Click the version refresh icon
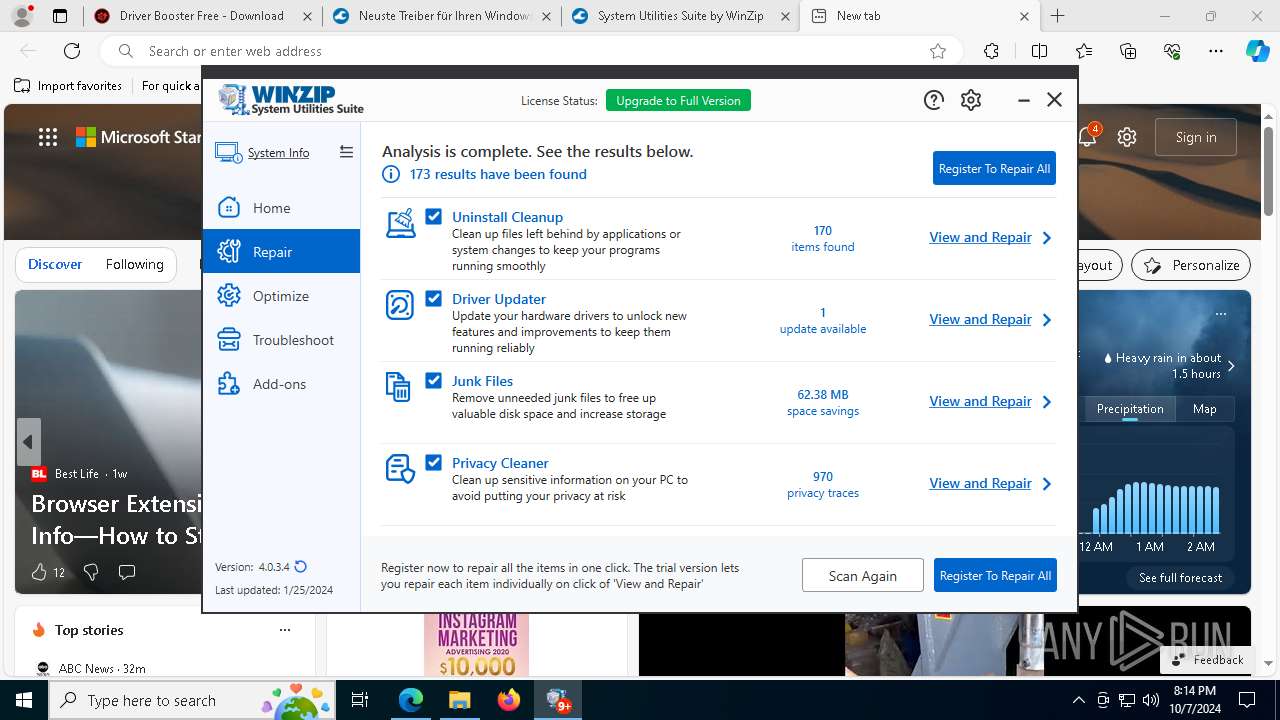Viewport: 1280px width, 720px height. pyautogui.click(x=301, y=567)
